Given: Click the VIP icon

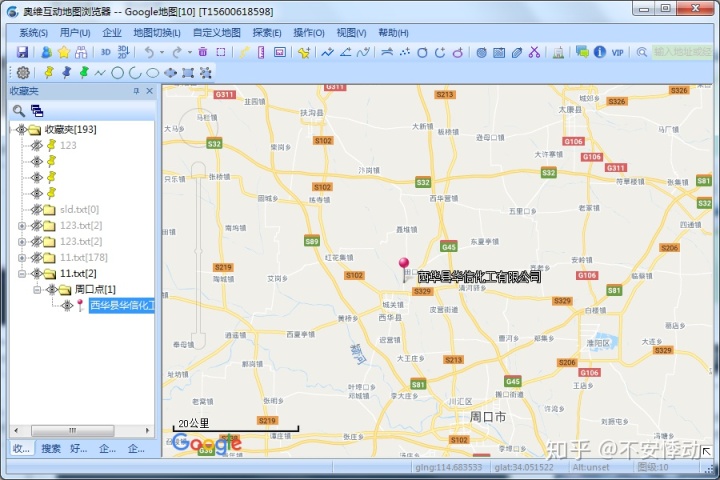Looking at the screenshot, I should click(x=618, y=52).
